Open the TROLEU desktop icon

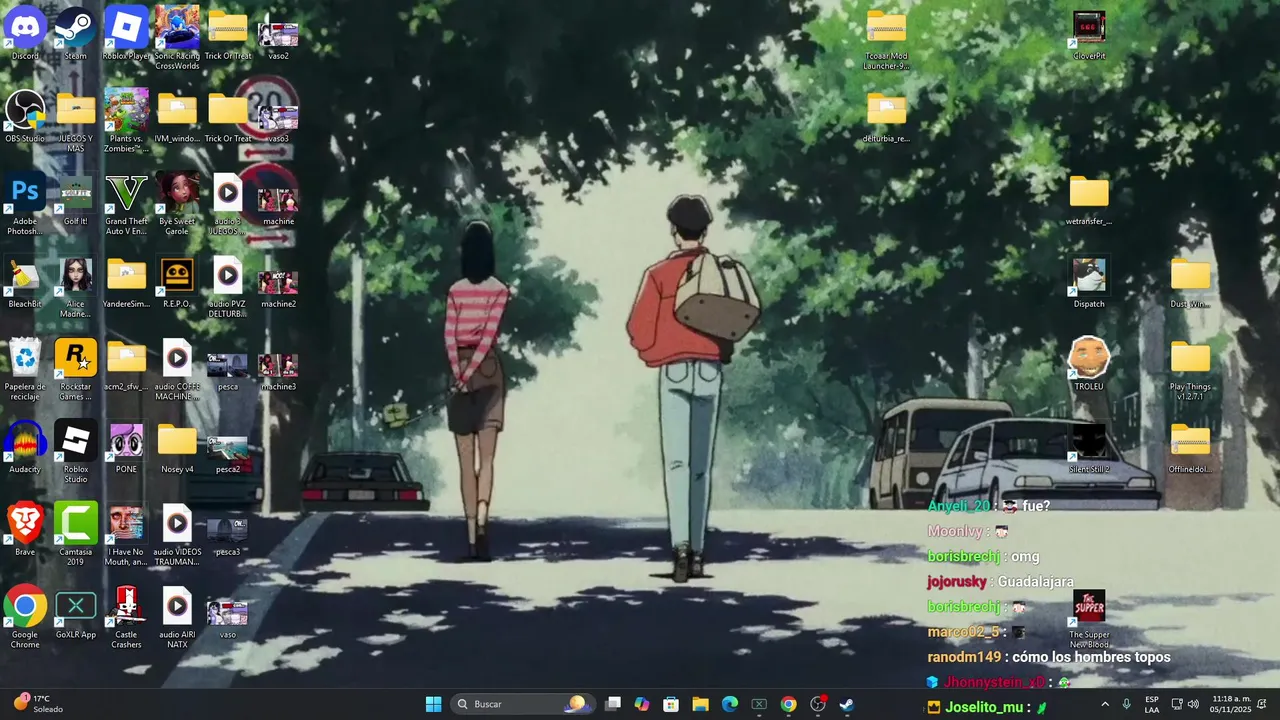1089,363
